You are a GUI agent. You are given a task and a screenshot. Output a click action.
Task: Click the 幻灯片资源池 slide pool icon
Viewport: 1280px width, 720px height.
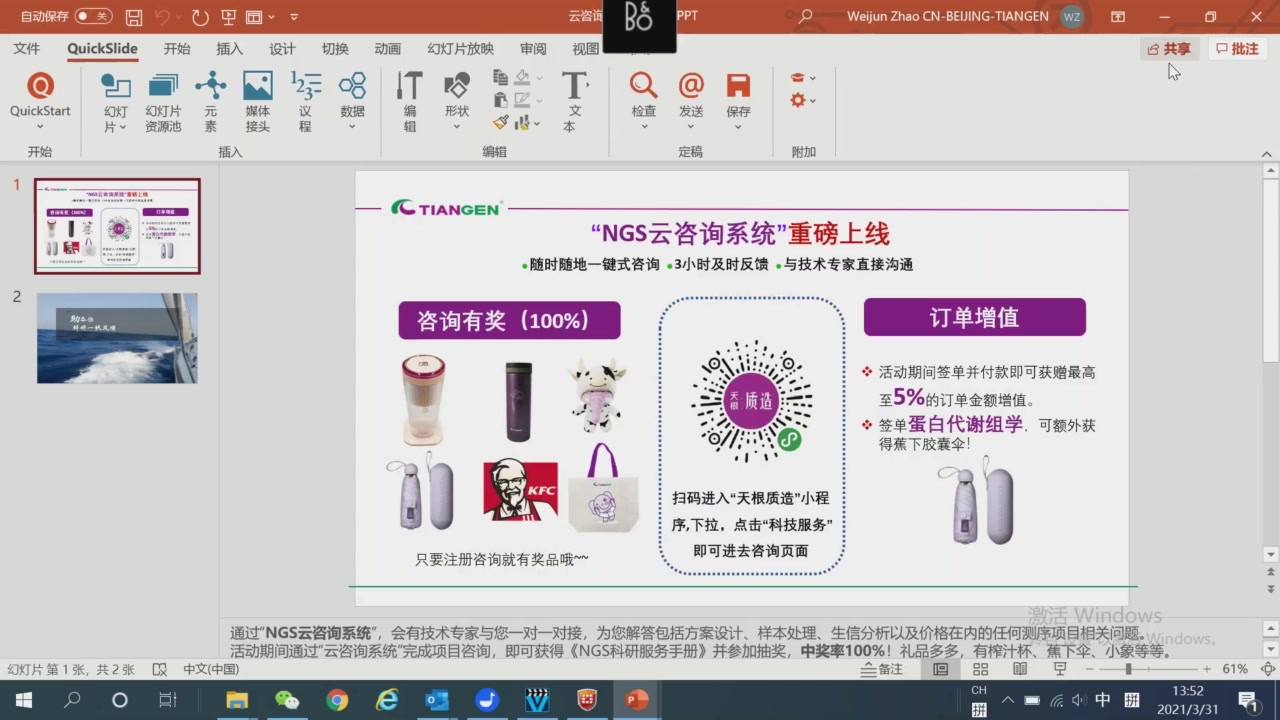click(x=163, y=102)
